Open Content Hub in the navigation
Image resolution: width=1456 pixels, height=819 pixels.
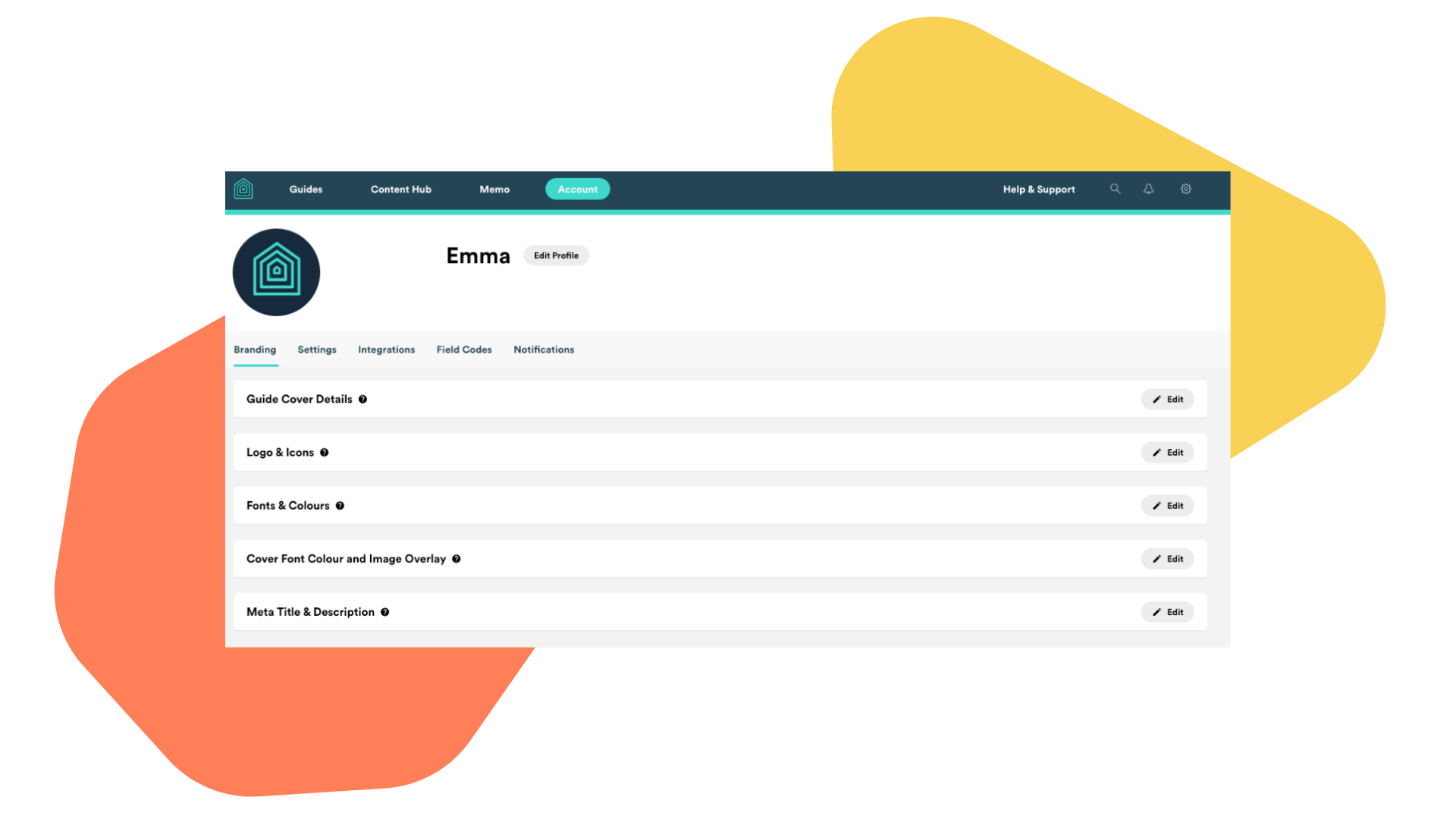401,190
